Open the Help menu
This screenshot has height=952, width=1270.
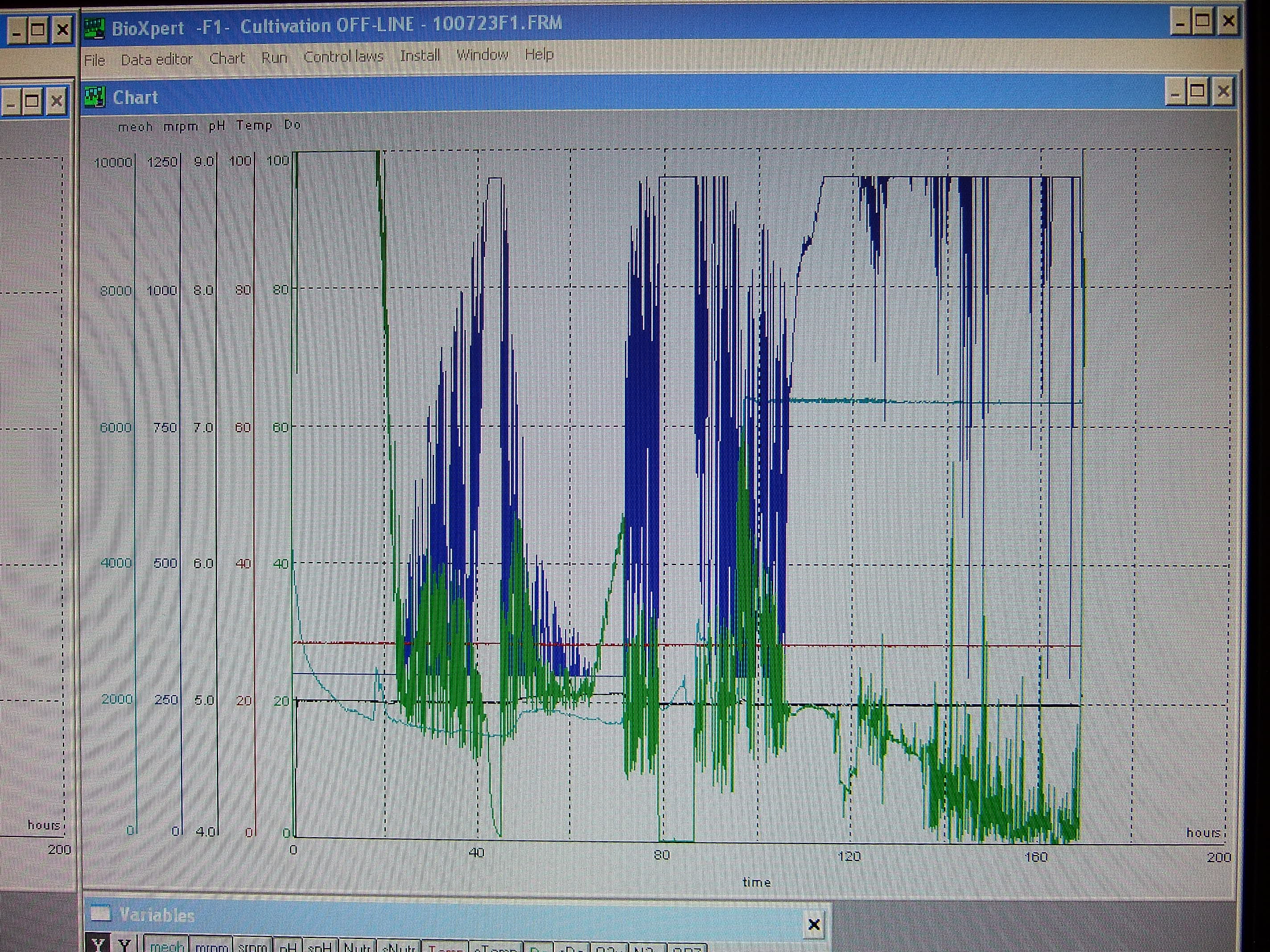[539, 54]
